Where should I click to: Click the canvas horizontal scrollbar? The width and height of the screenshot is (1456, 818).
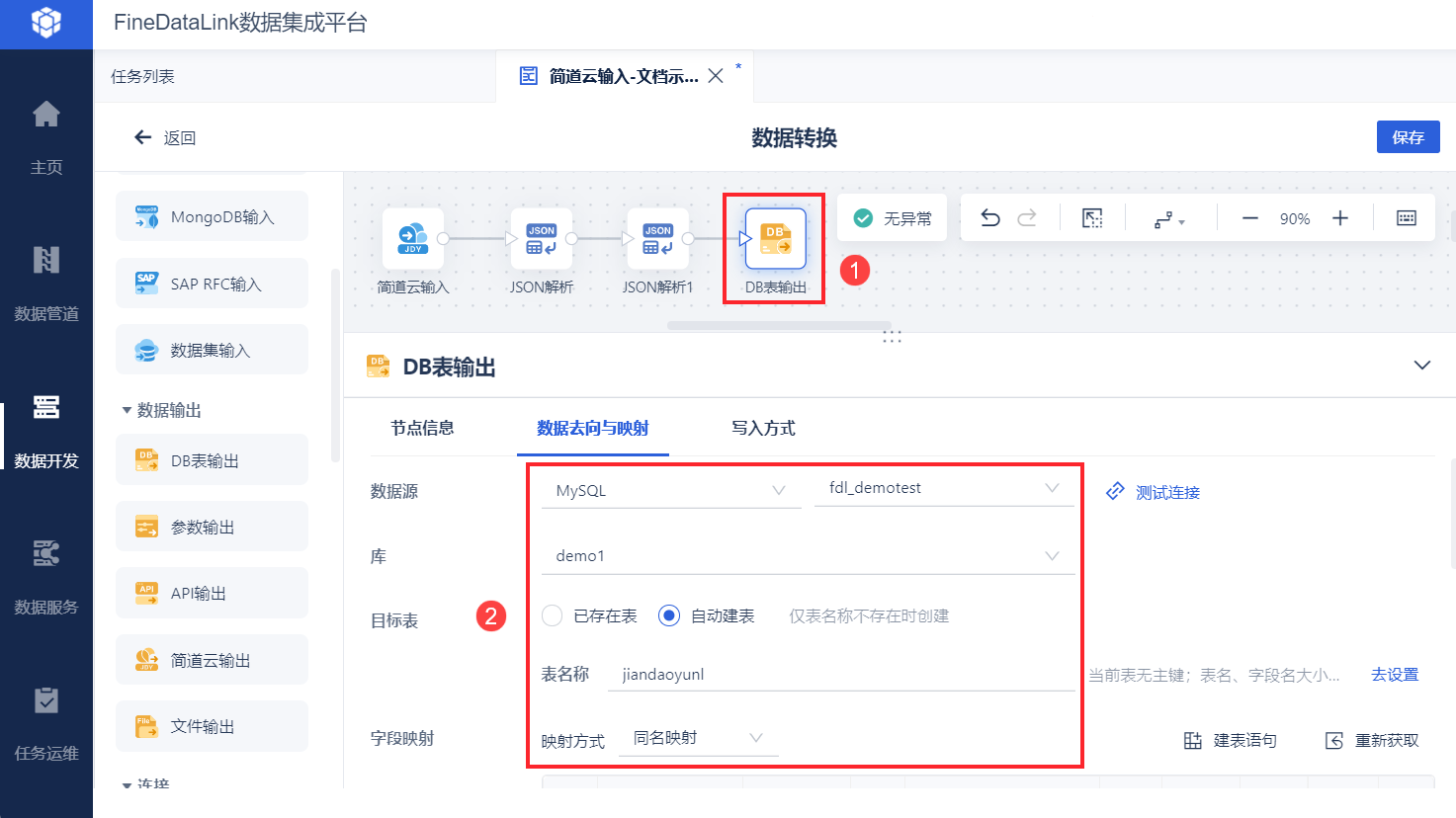tap(779, 325)
